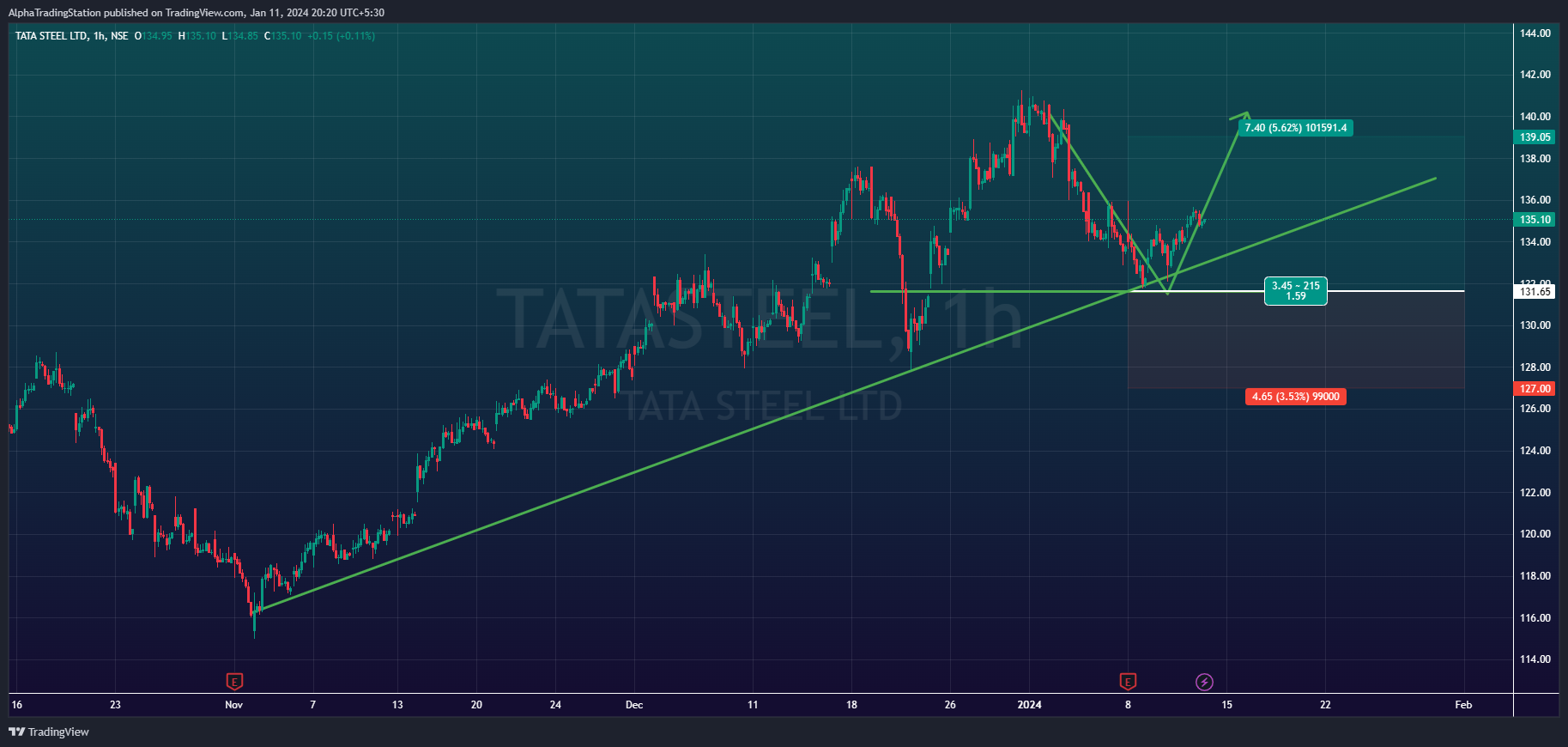Click the 'Dec' date label on time axis
1568x747 pixels.
pyautogui.click(x=634, y=705)
